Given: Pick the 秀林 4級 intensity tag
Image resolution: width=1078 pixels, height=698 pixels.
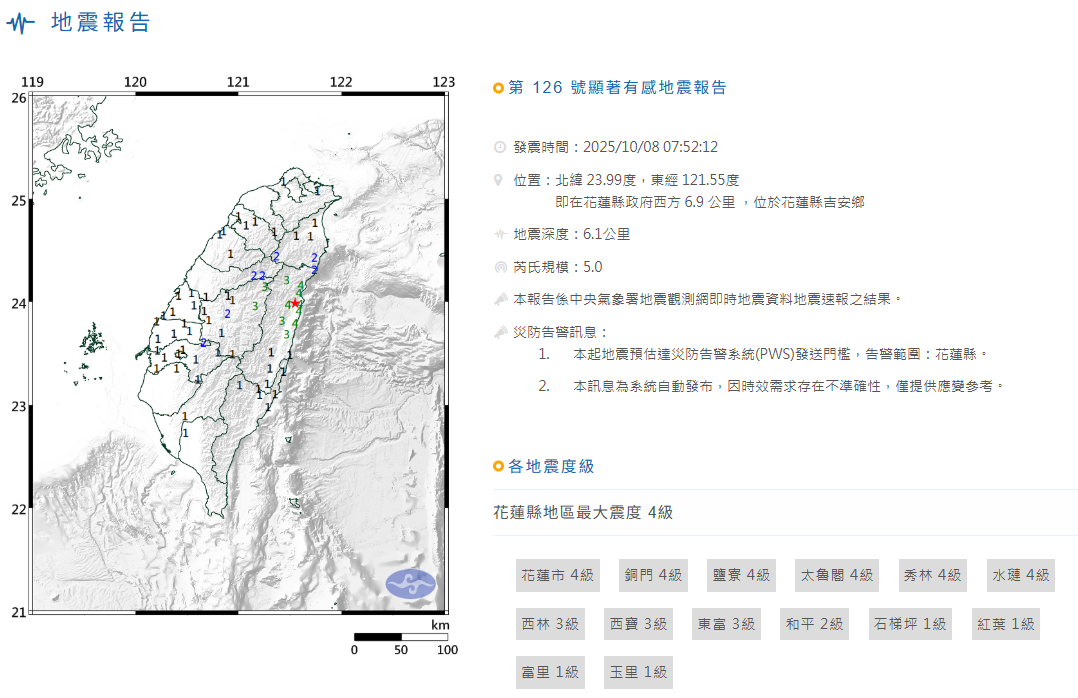Looking at the screenshot, I should pos(932,575).
